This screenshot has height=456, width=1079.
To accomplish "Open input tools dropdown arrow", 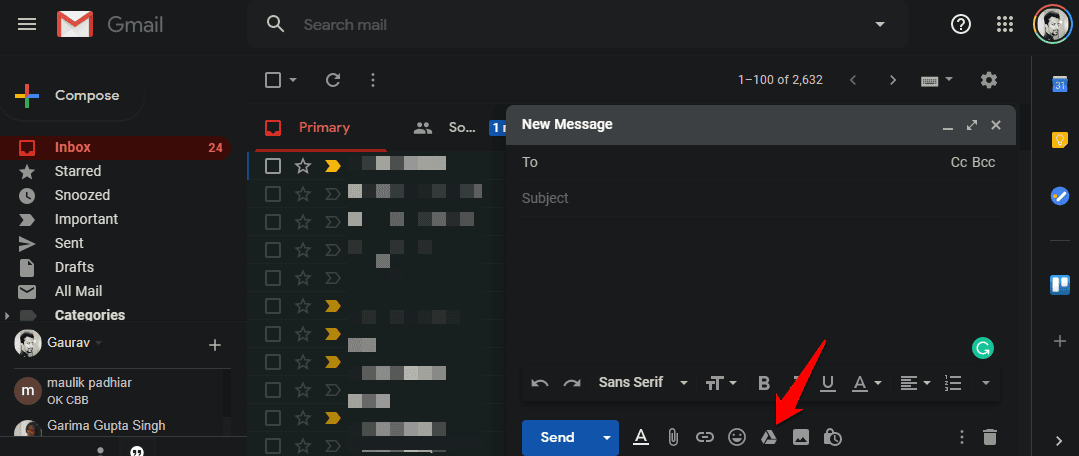I will pyautogui.click(x=950, y=79).
